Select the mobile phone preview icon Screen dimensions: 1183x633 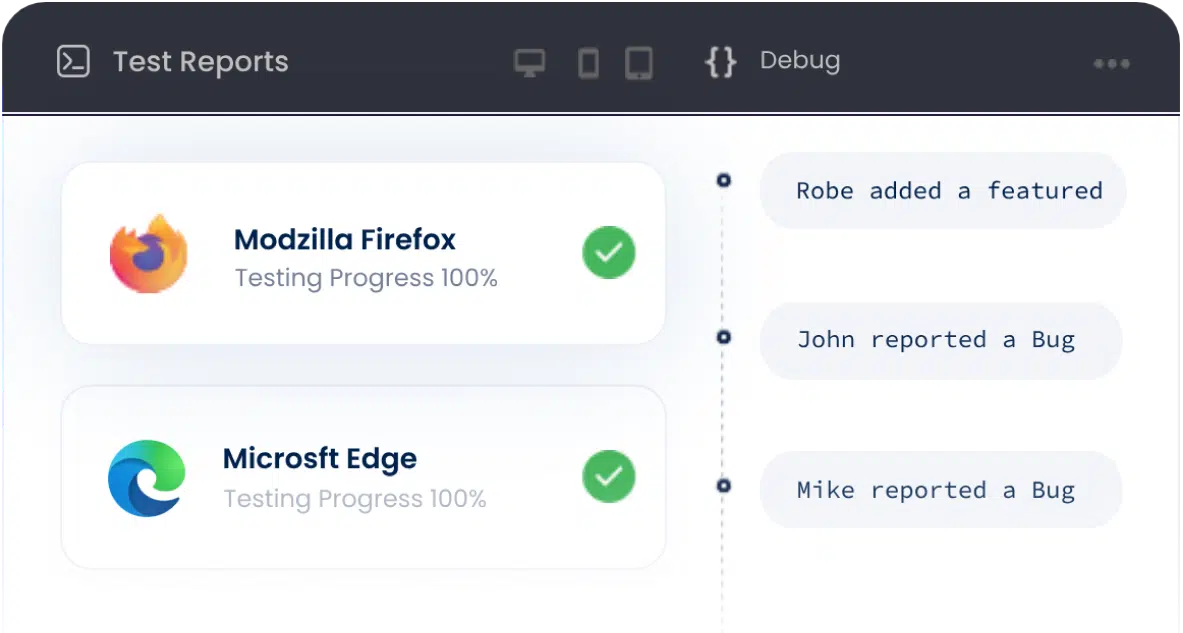[588, 63]
